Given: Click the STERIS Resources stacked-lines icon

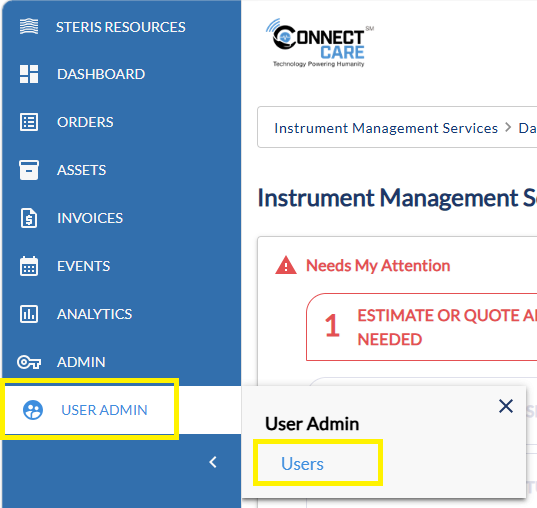Looking at the screenshot, I should point(29,26).
